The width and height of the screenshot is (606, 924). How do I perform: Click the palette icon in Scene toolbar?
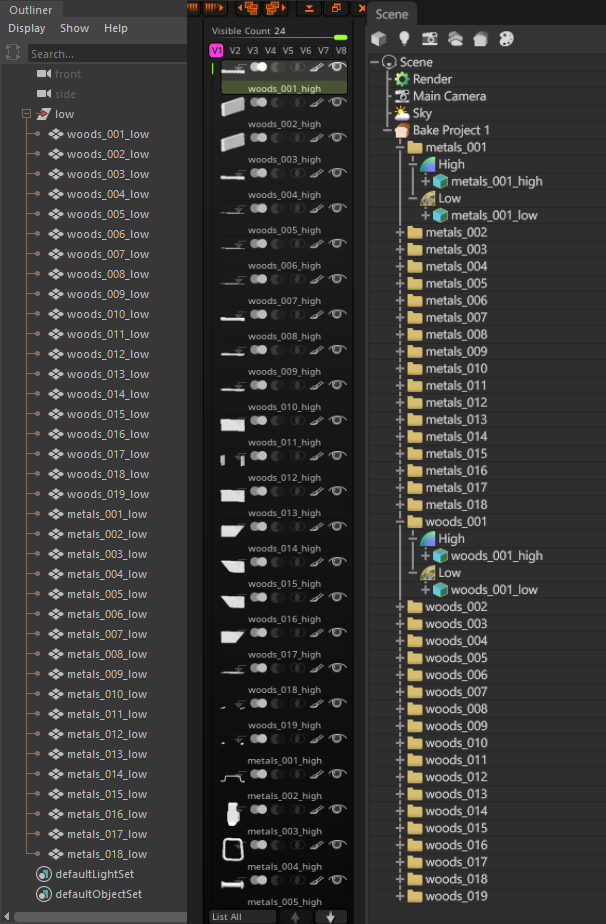pos(506,39)
